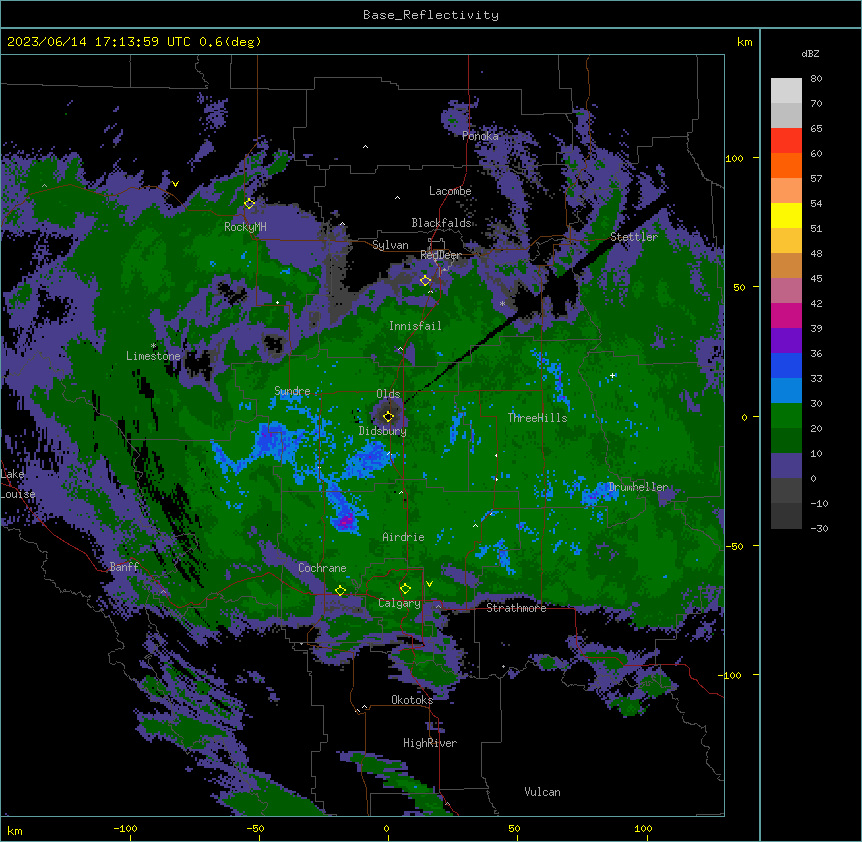862x842 pixels.
Task: Pick the white swatch at the top of the legend
Action: 786,91
